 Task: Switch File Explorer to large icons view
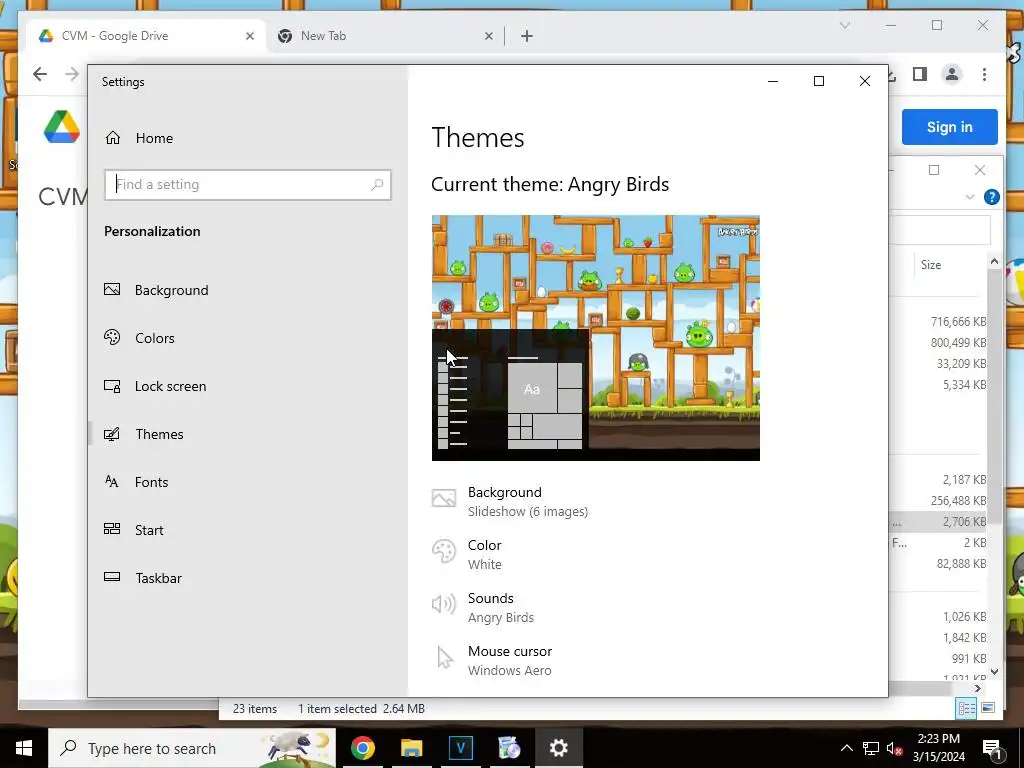click(988, 708)
